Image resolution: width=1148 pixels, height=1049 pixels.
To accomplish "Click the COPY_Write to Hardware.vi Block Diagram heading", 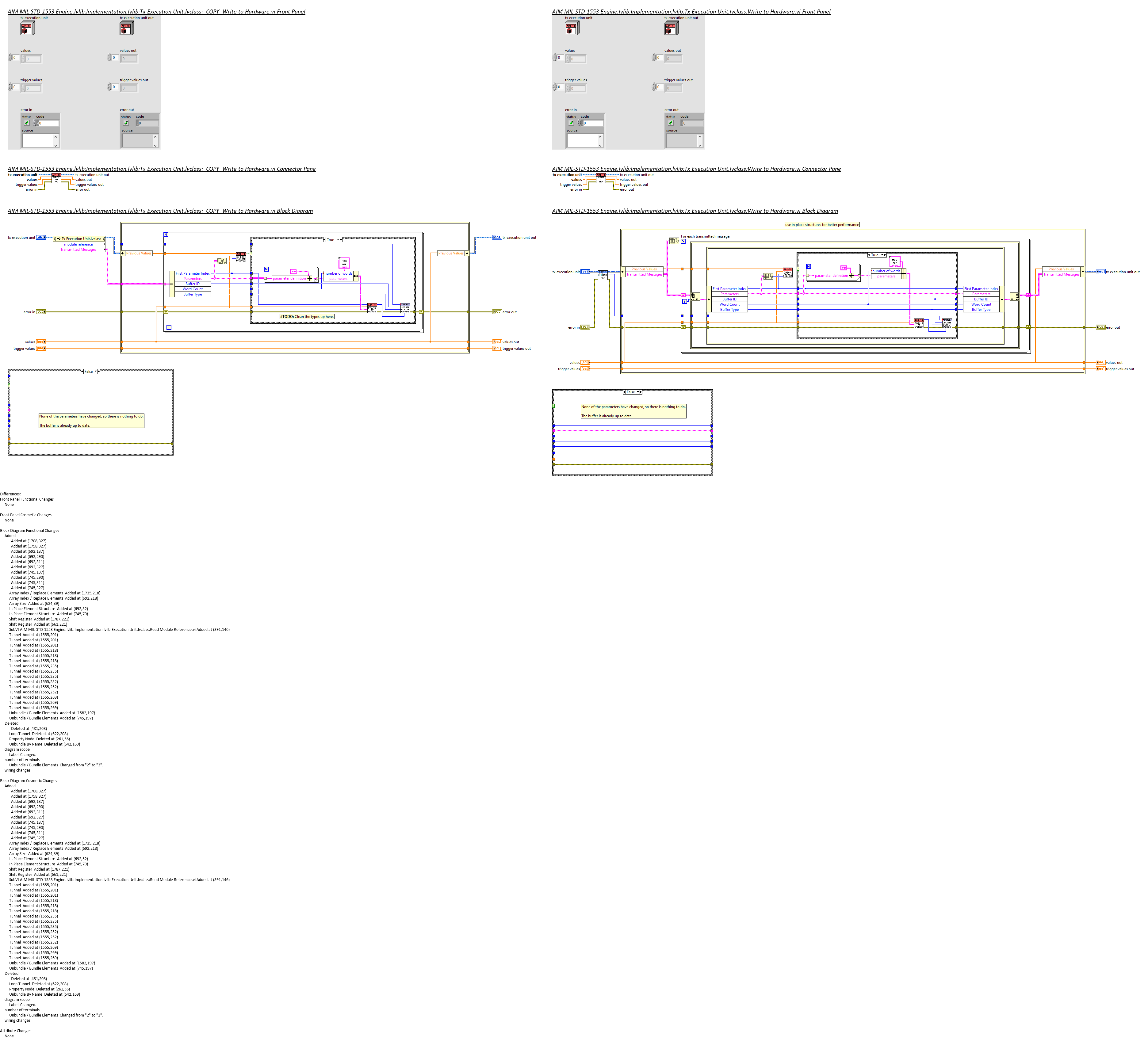I will (x=160, y=211).
